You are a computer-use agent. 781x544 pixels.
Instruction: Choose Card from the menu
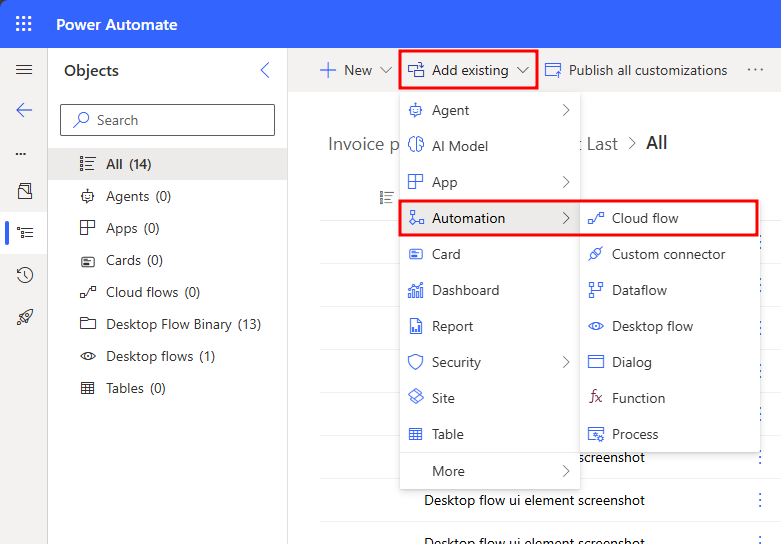[490, 254]
